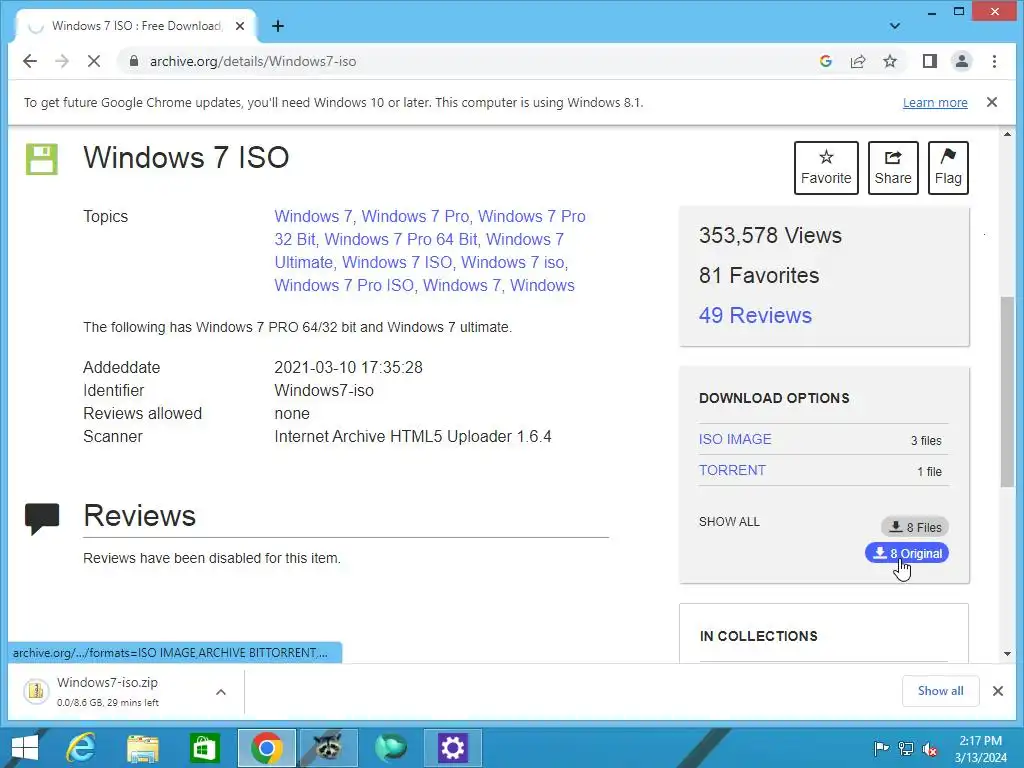Flag this item
The width and height of the screenshot is (1024, 768).
pos(948,168)
